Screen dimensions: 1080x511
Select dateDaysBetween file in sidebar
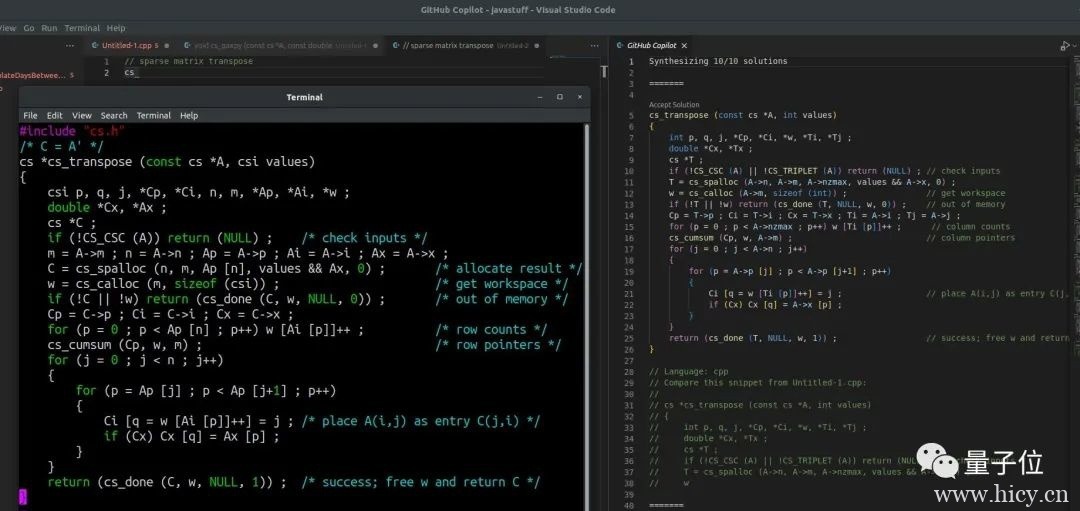coord(30,75)
